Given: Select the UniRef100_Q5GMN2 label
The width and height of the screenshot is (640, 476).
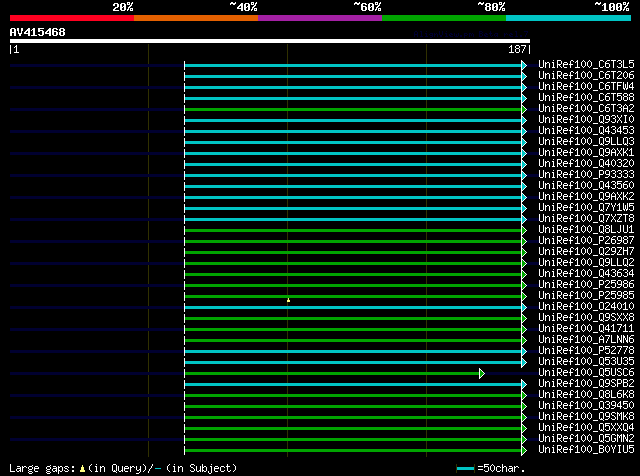Looking at the screenshot, I should (586, 439).
